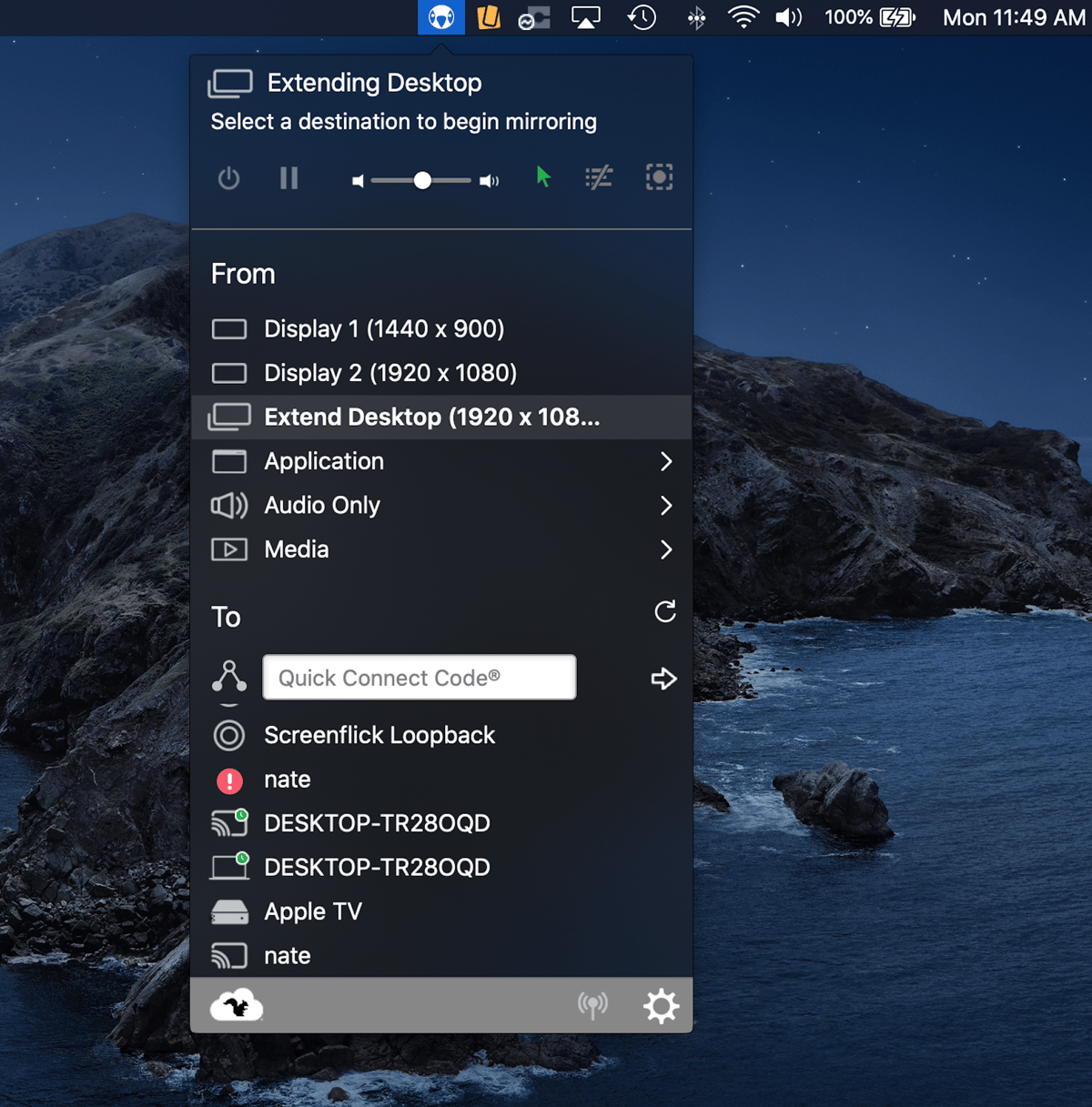This screenshot has width=1092, height=1107.
Task: Click the squirrel cloud icon in footer
Action: [236, 1005]
